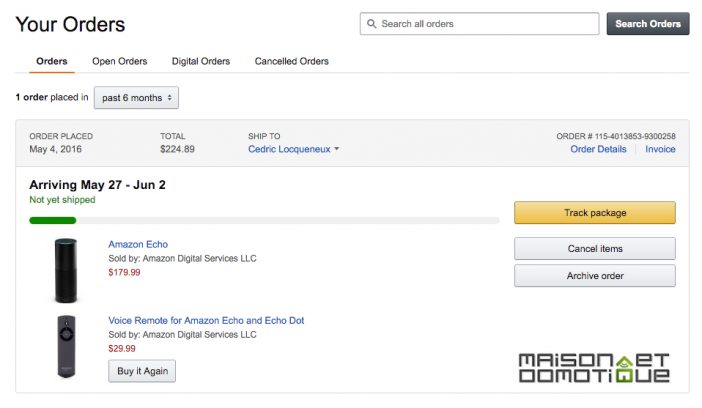Click the Archive order button
This screenshot has height=408, width=702.
click(595, 276)
